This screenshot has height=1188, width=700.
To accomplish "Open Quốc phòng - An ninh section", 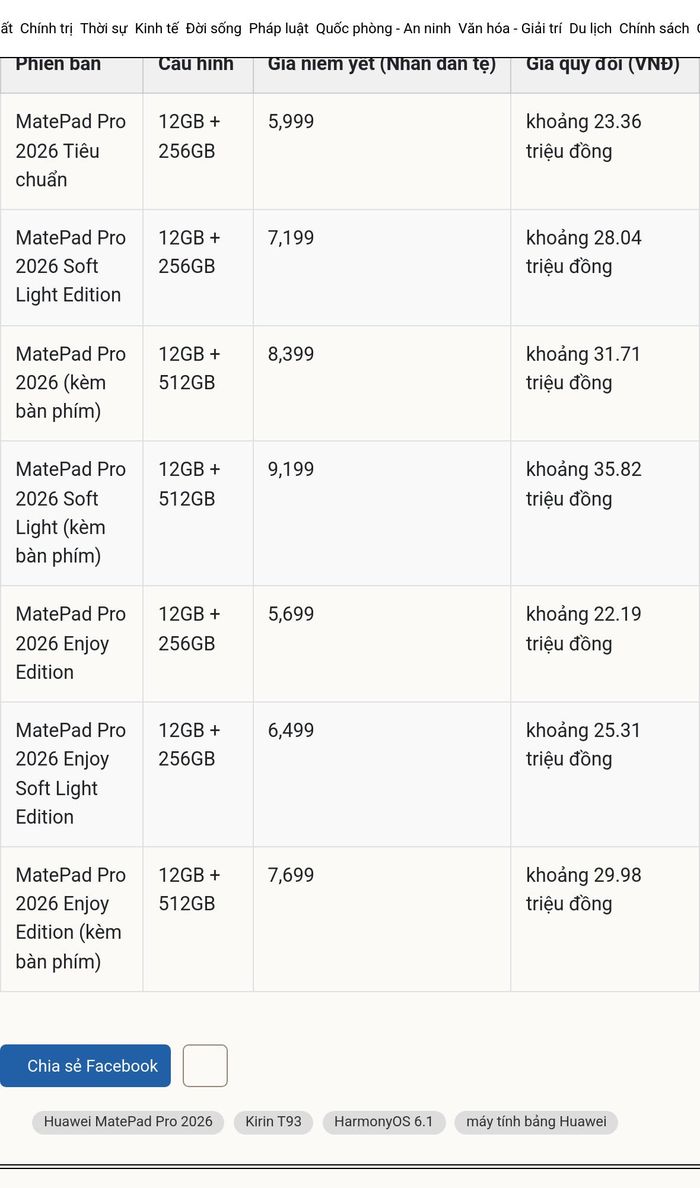I will point(383,29).
